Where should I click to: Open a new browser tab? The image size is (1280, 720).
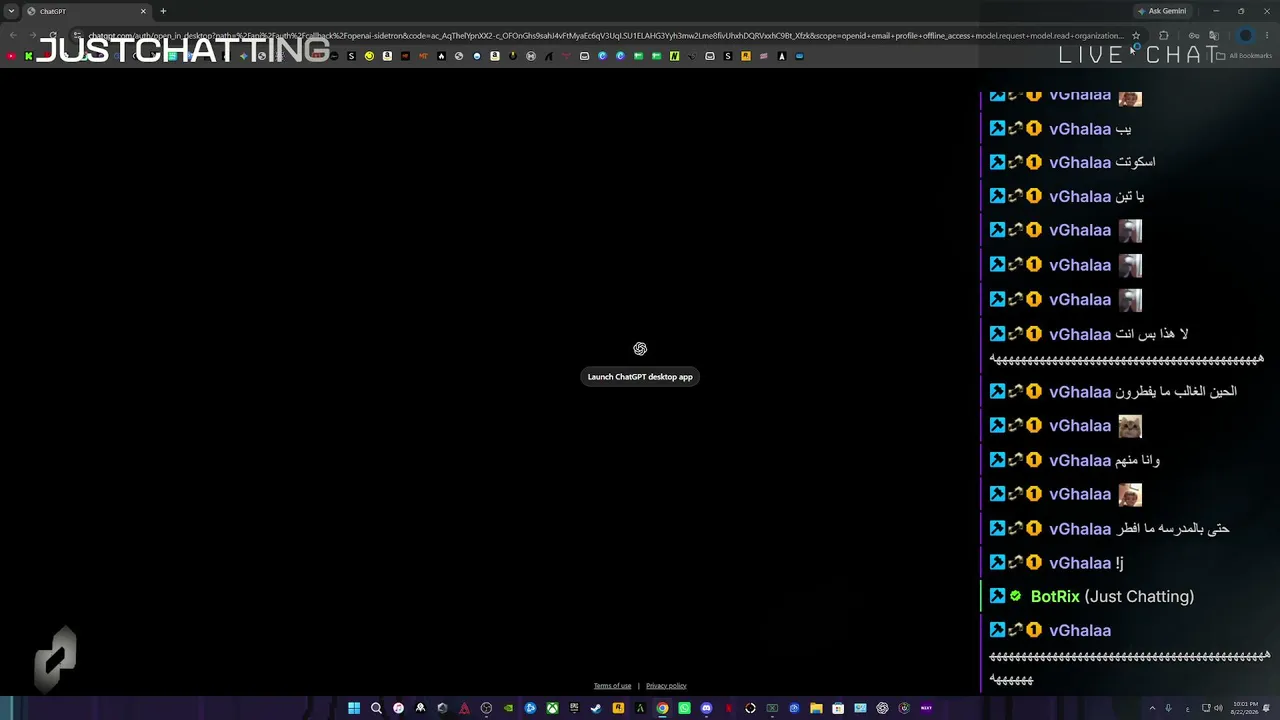163,11
